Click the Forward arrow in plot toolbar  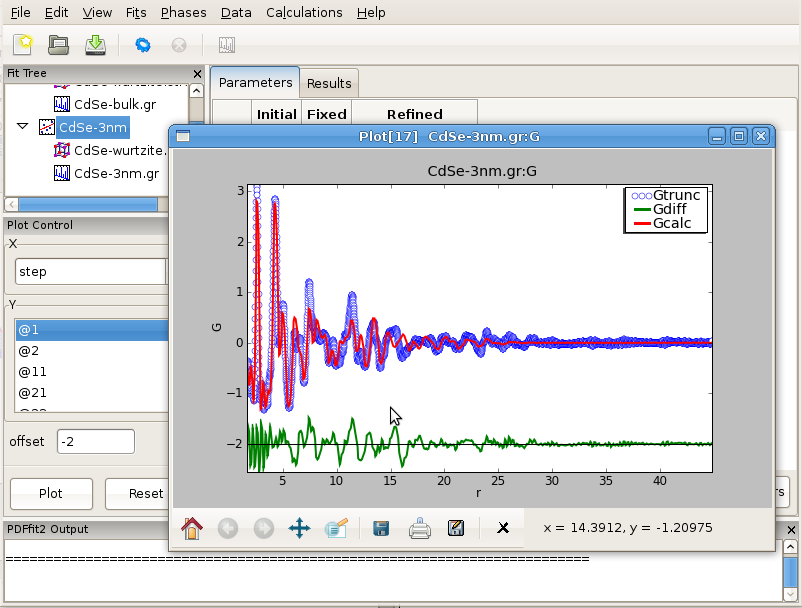point(264,528)
